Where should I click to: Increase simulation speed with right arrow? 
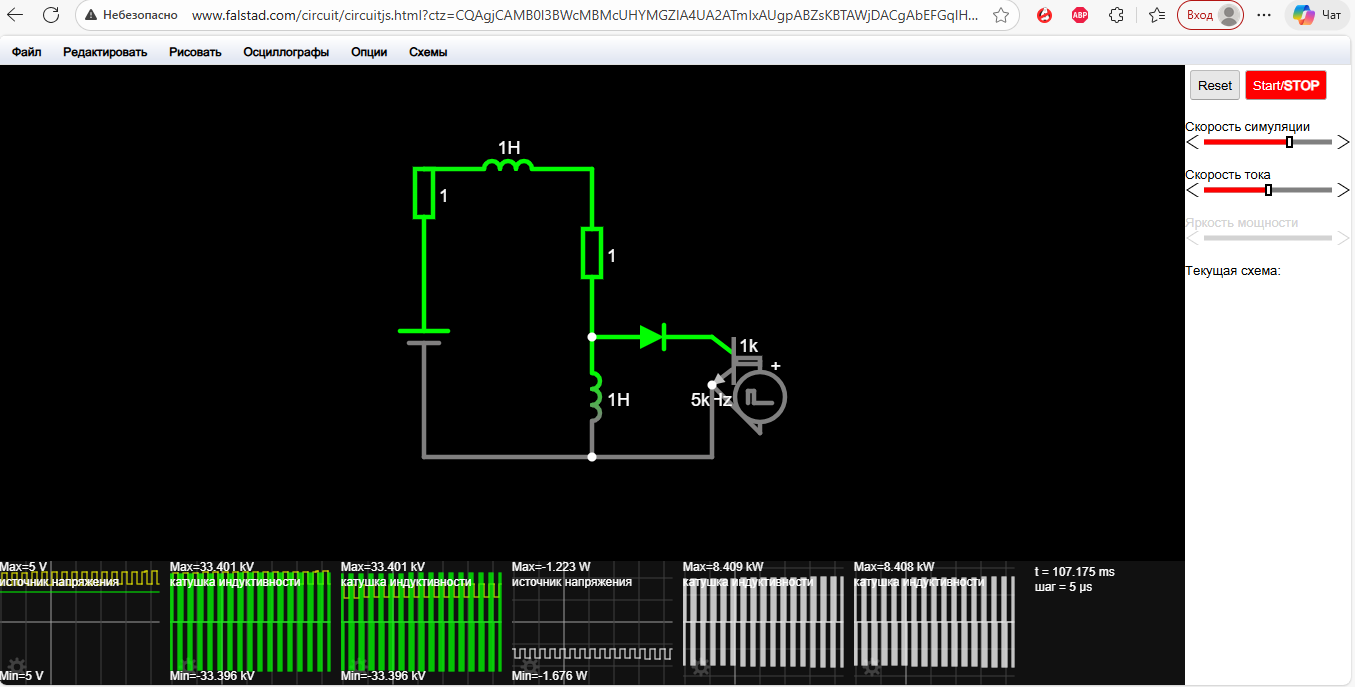point(1342,143)
